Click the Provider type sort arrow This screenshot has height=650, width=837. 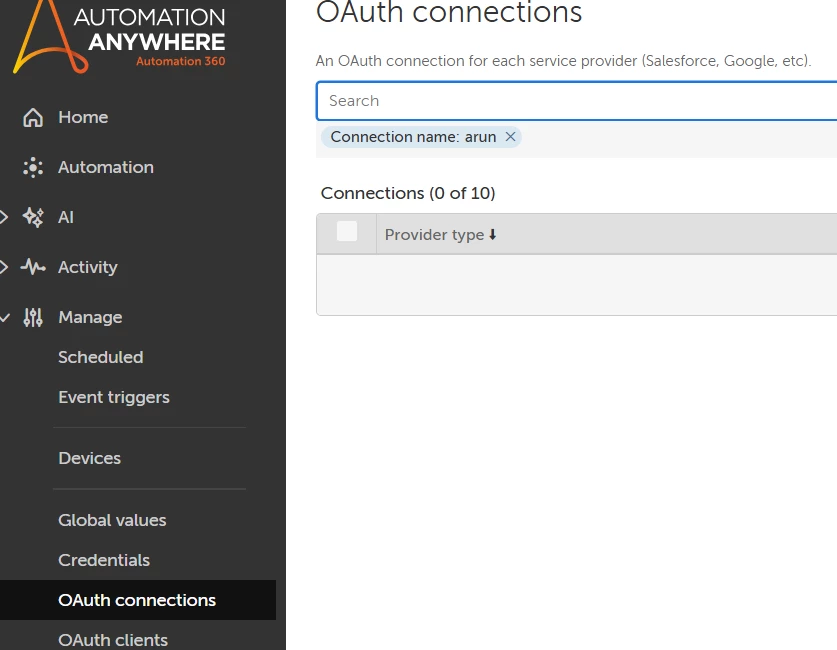(x=492, y=234)
